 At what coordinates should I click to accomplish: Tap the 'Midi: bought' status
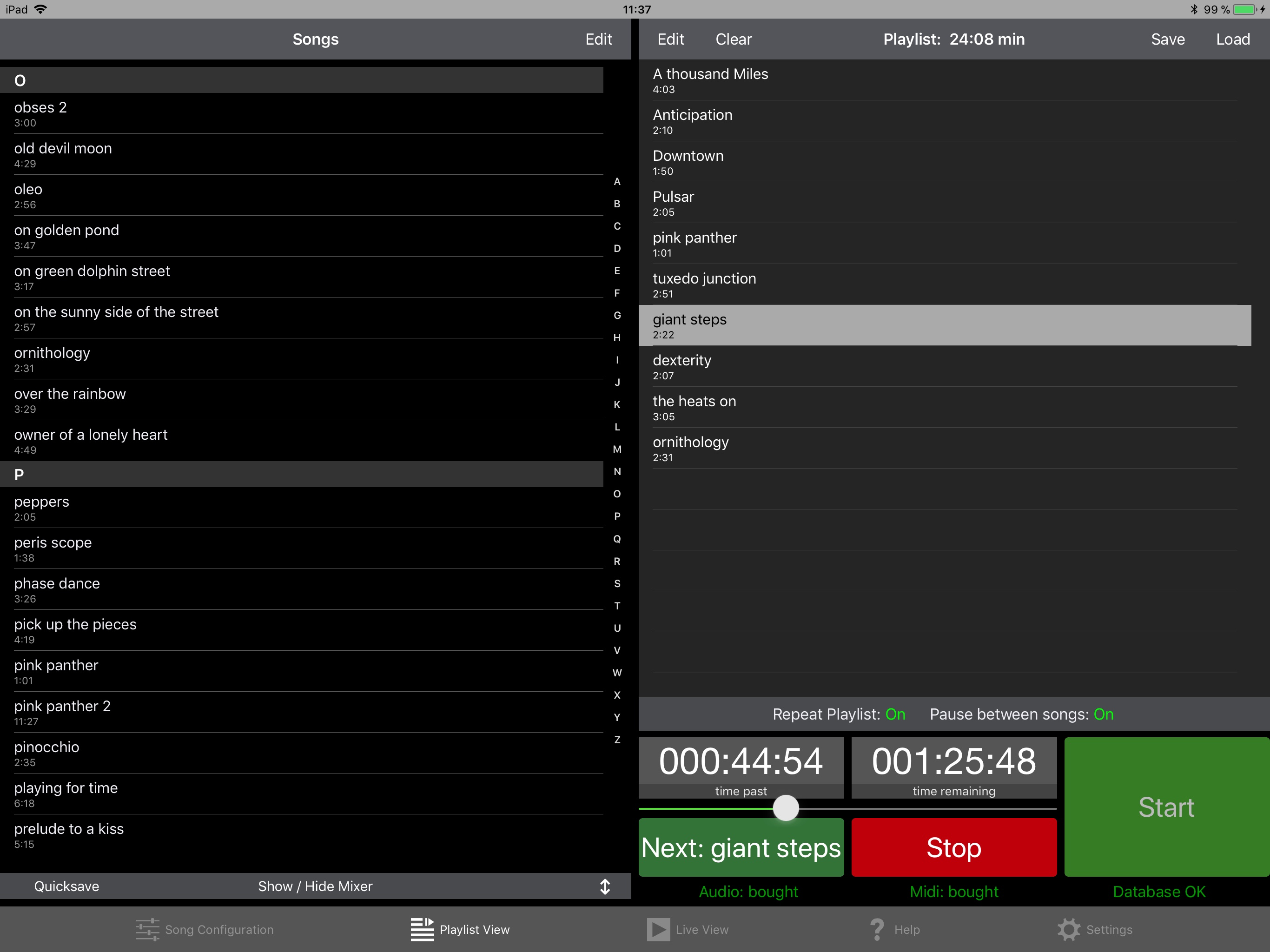click(953, 892)
